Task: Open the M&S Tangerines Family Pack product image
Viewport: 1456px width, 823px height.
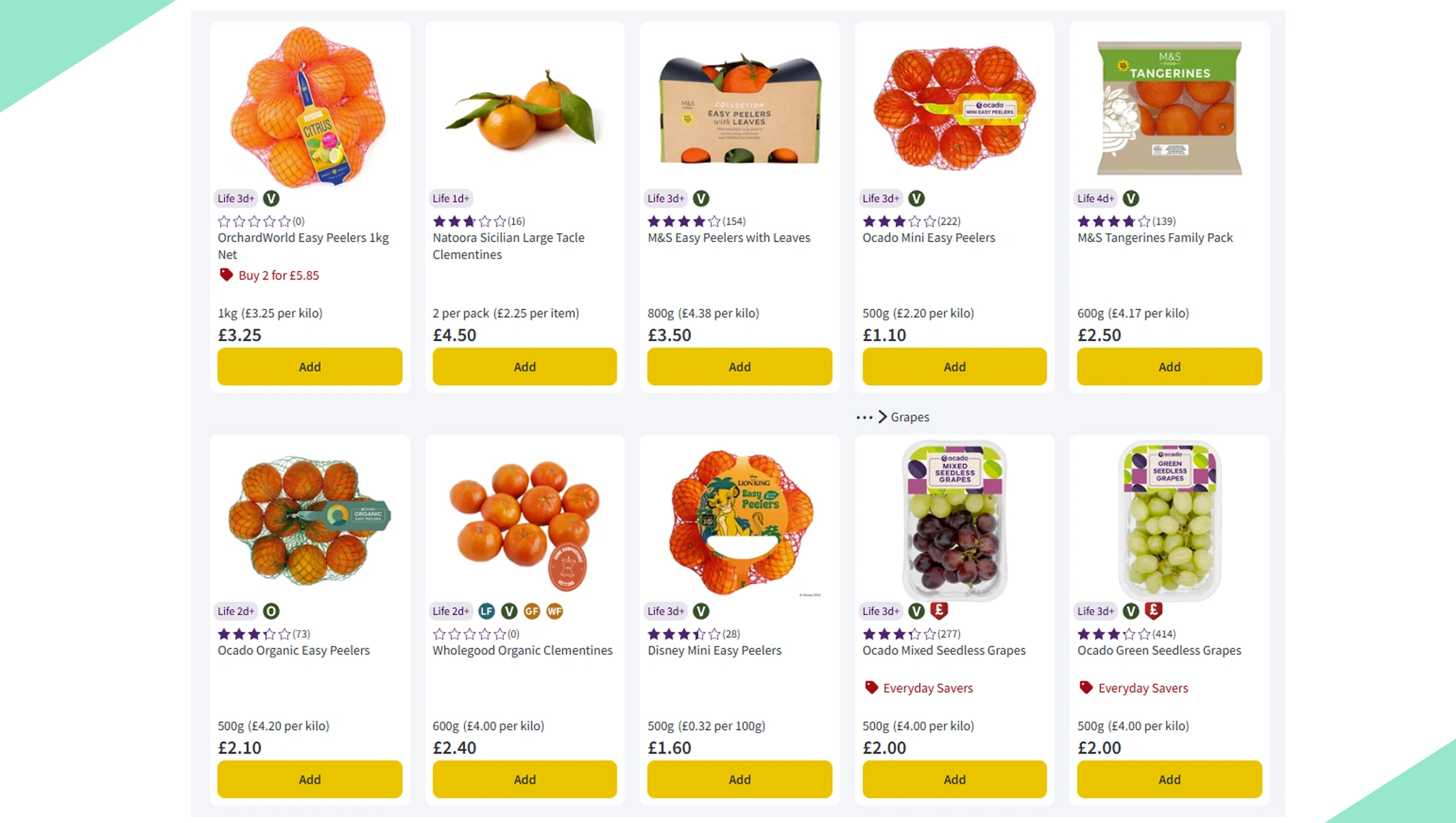Action: coord(1169,108)
